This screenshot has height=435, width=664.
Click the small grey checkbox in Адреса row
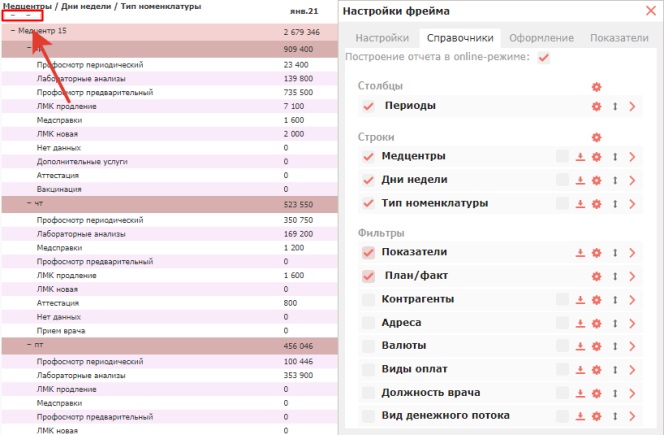(562, 323)
